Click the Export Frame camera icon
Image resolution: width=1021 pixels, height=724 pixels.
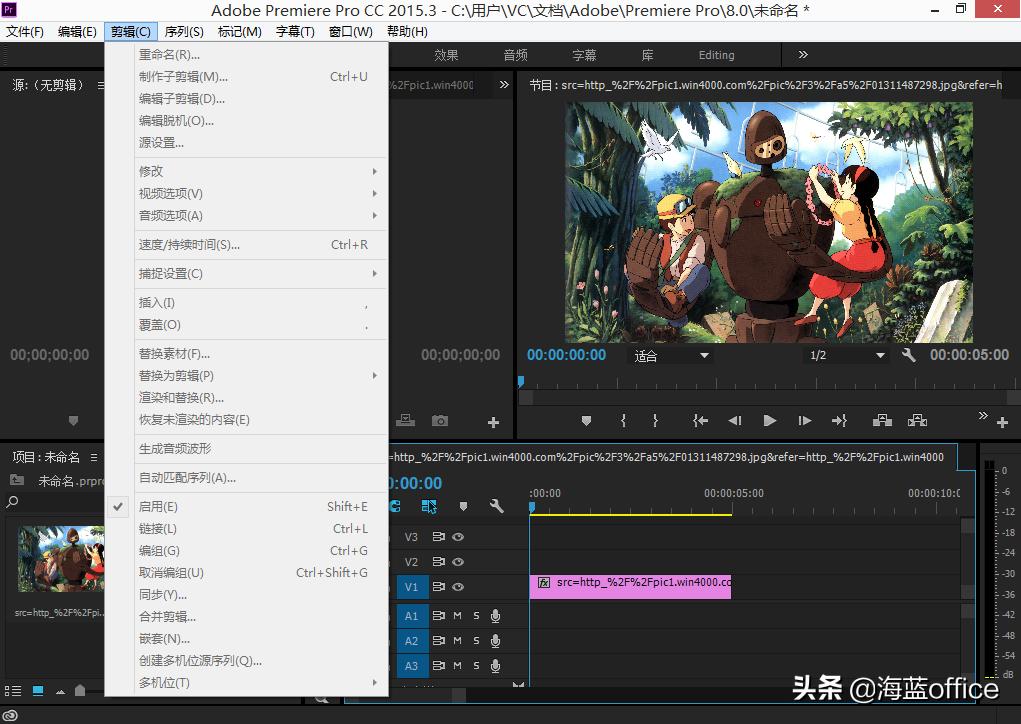440,418
